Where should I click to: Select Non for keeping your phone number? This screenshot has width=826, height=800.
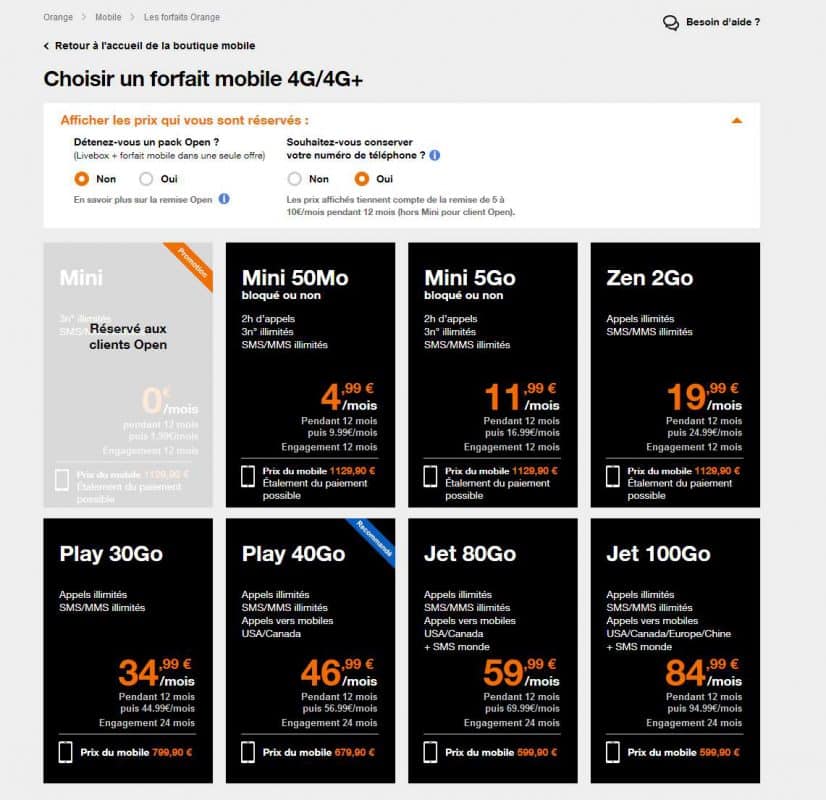(x=294, y=179)
